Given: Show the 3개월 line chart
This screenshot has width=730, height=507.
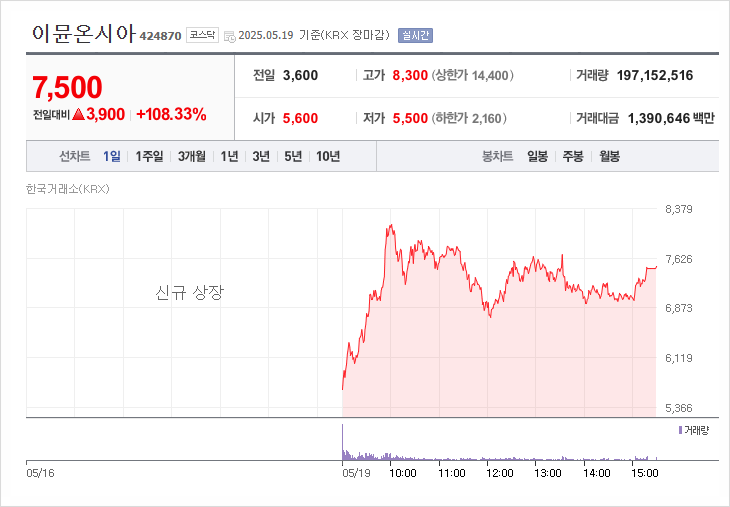Looking at the screenshot, I should click(191, 156).
